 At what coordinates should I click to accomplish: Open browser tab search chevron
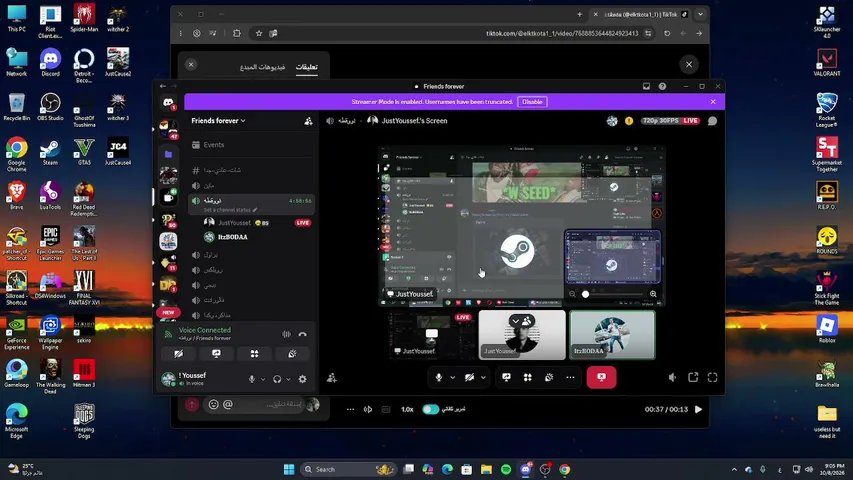(701, 14)
